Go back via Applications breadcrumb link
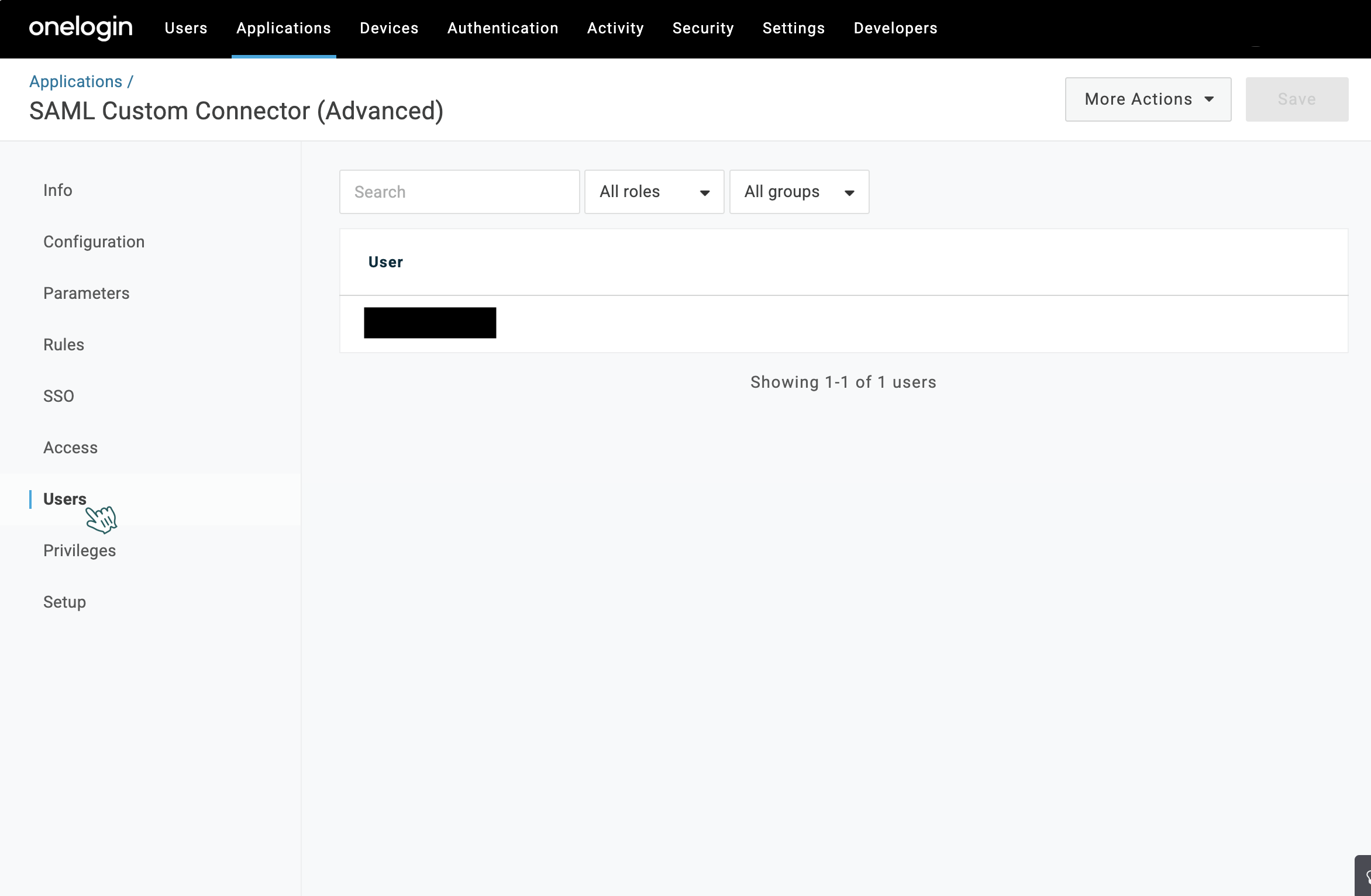Screen dimensions: 1371x896 tap(76, 81)
